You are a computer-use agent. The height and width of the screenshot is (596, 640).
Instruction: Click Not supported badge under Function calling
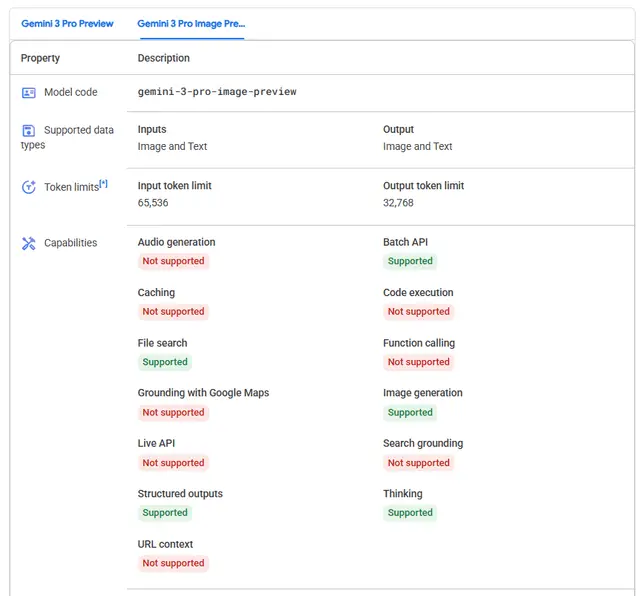pos(419,362)
